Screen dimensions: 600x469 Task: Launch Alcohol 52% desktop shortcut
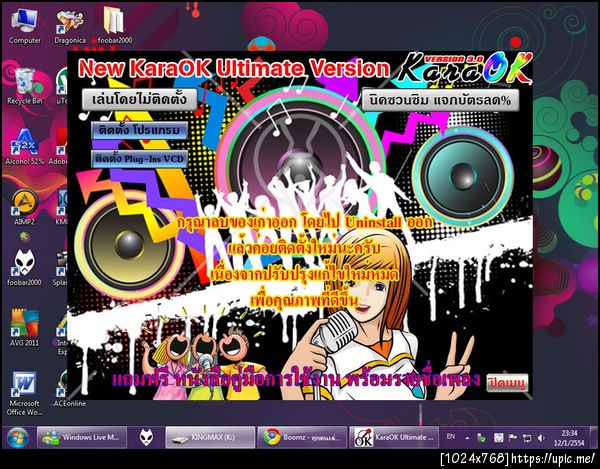(x=24, y=147)
